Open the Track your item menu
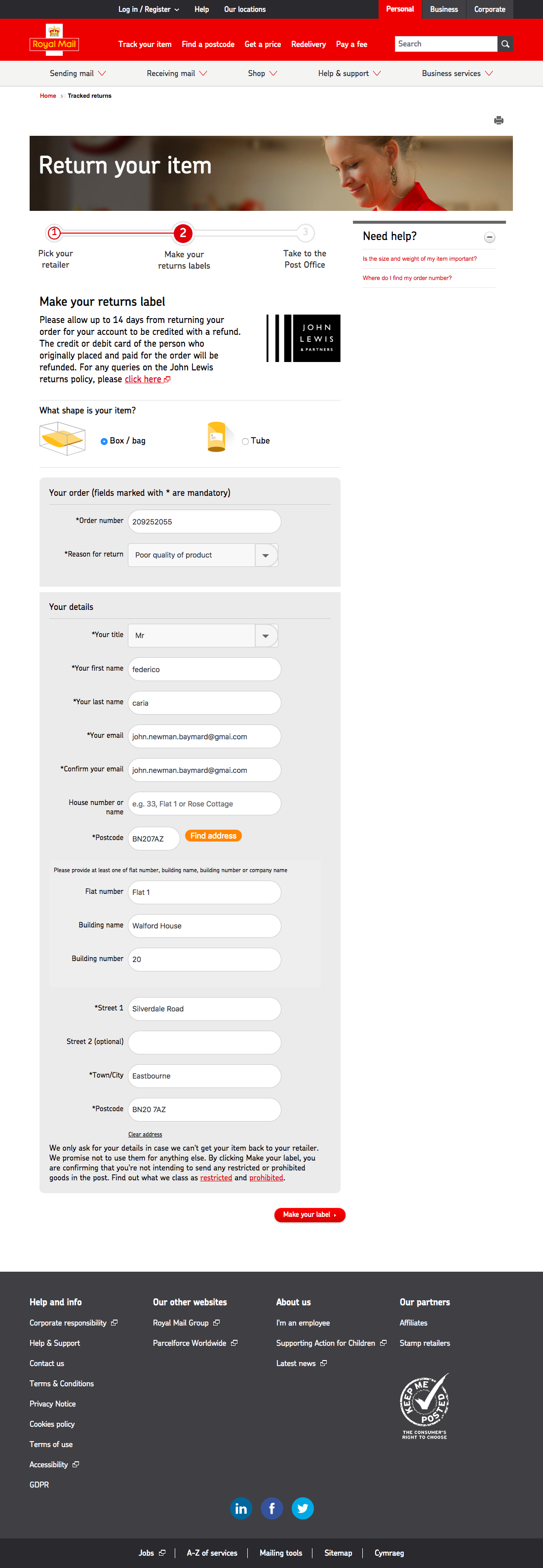Viewport: 543px width, 1568px height. pyautogui.click(x=145, y=44)
